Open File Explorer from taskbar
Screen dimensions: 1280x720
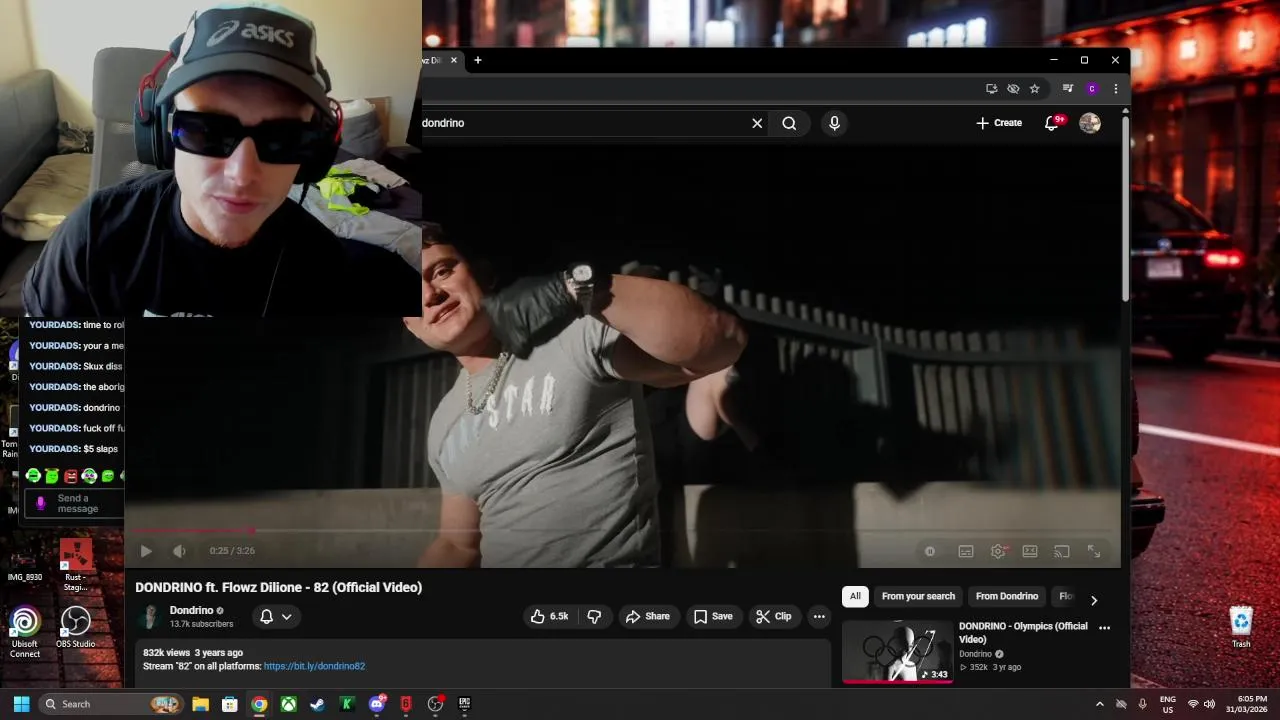(x=200, y=704)
